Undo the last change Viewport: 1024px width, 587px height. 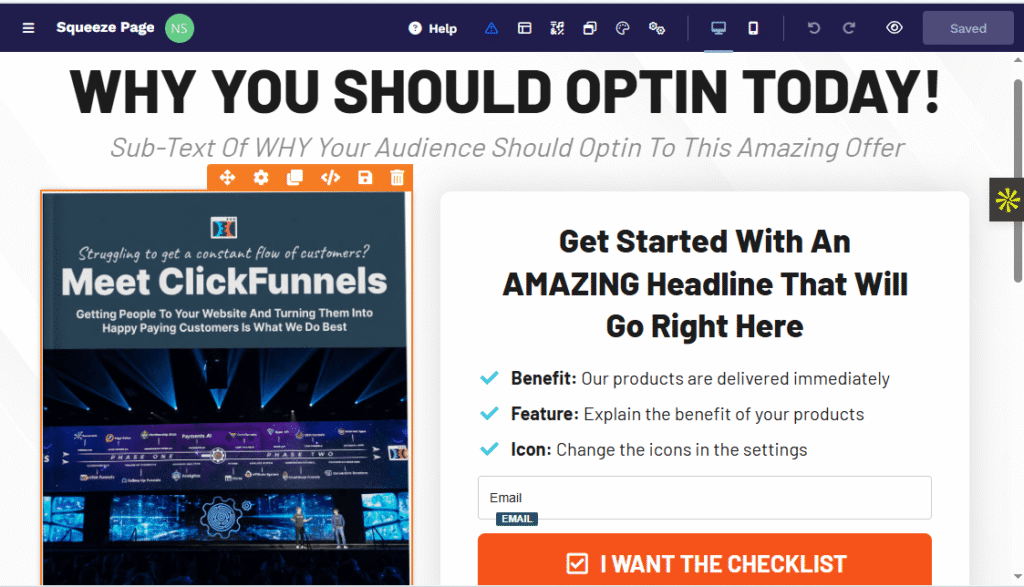pos(814,28)
